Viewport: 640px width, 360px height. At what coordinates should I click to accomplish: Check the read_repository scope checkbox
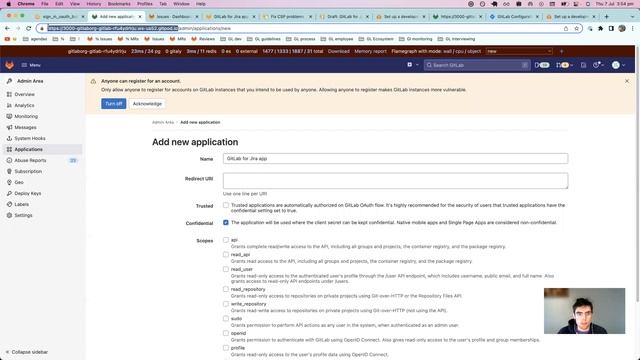226,289
